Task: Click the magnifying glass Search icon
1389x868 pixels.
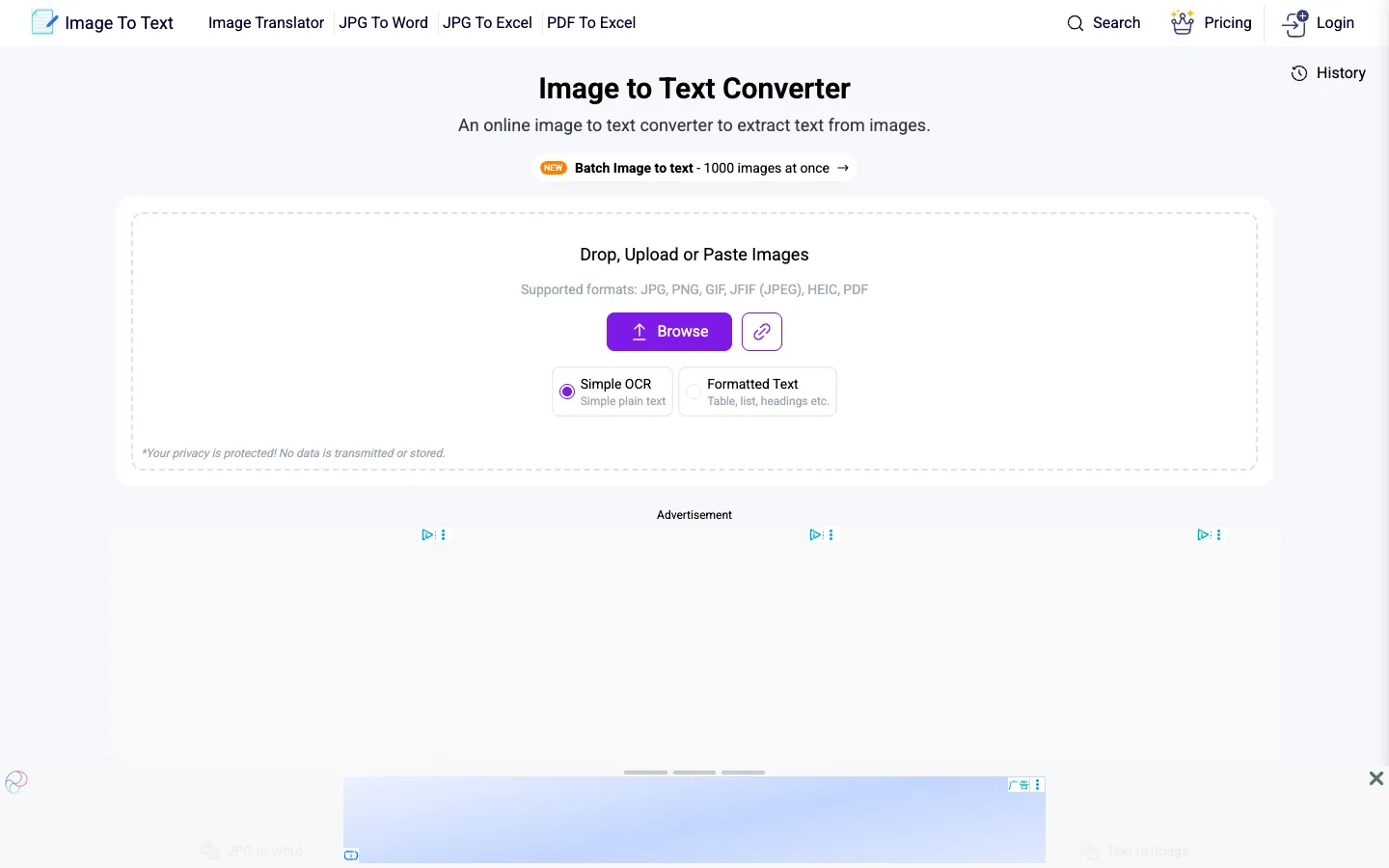Action: coord(1076,23)
